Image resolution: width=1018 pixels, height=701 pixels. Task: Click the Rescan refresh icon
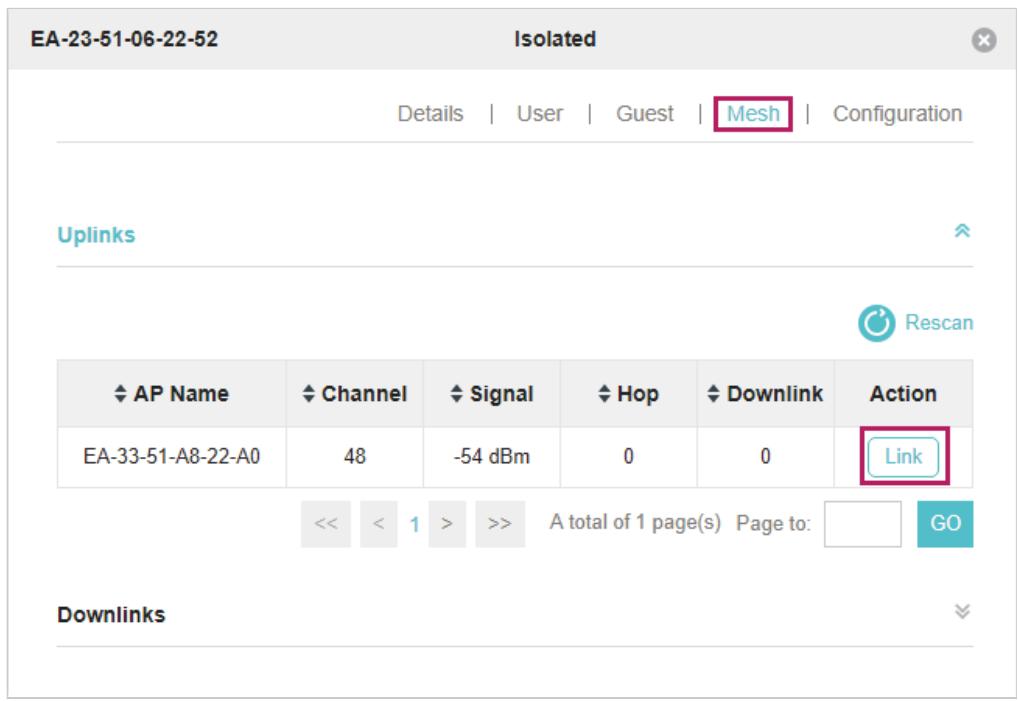(x=876, y=323)
